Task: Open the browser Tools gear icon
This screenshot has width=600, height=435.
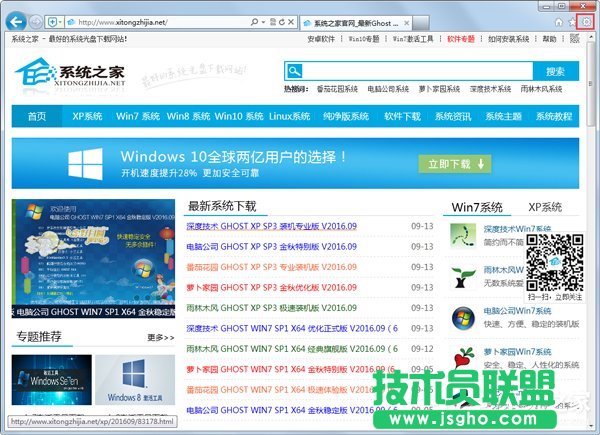Action: pyautogui.click(x=586, y=23)
